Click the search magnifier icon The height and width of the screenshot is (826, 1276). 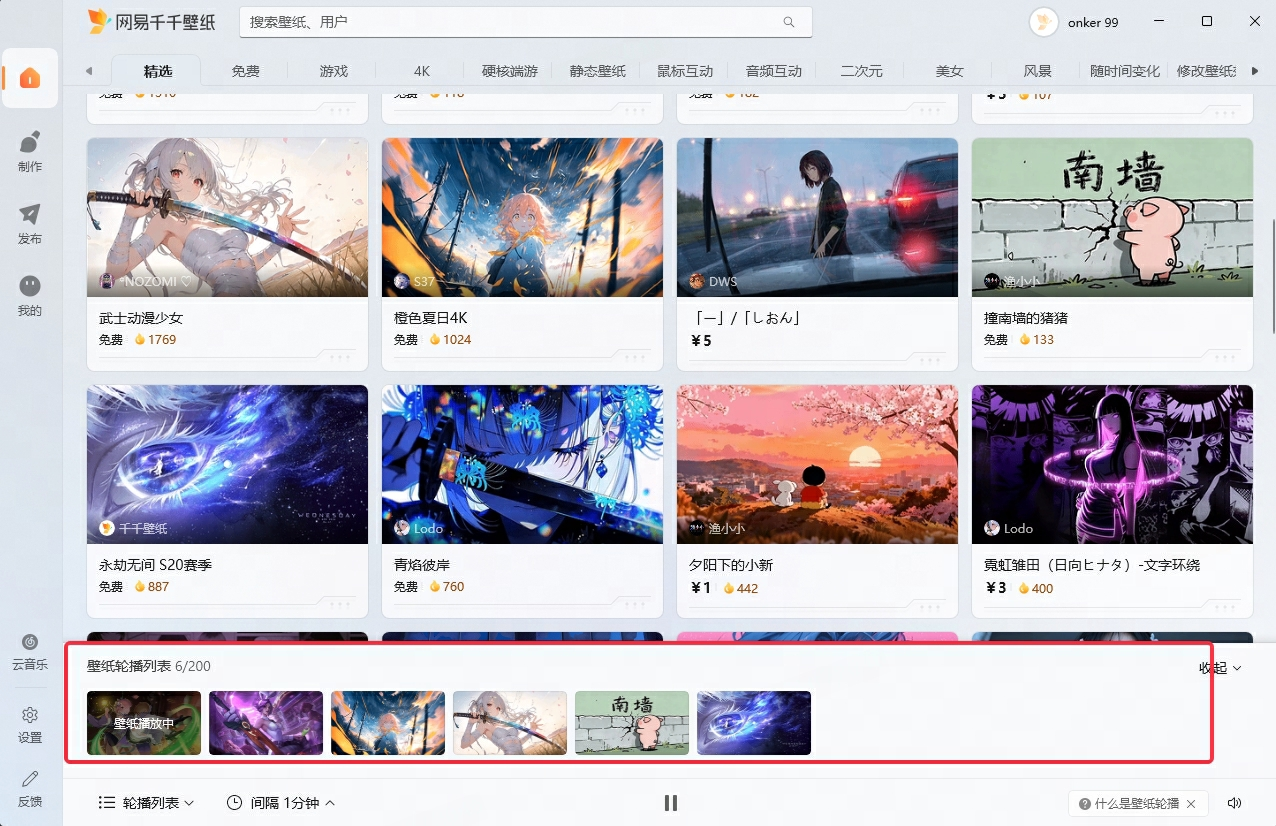coord(789,22)
